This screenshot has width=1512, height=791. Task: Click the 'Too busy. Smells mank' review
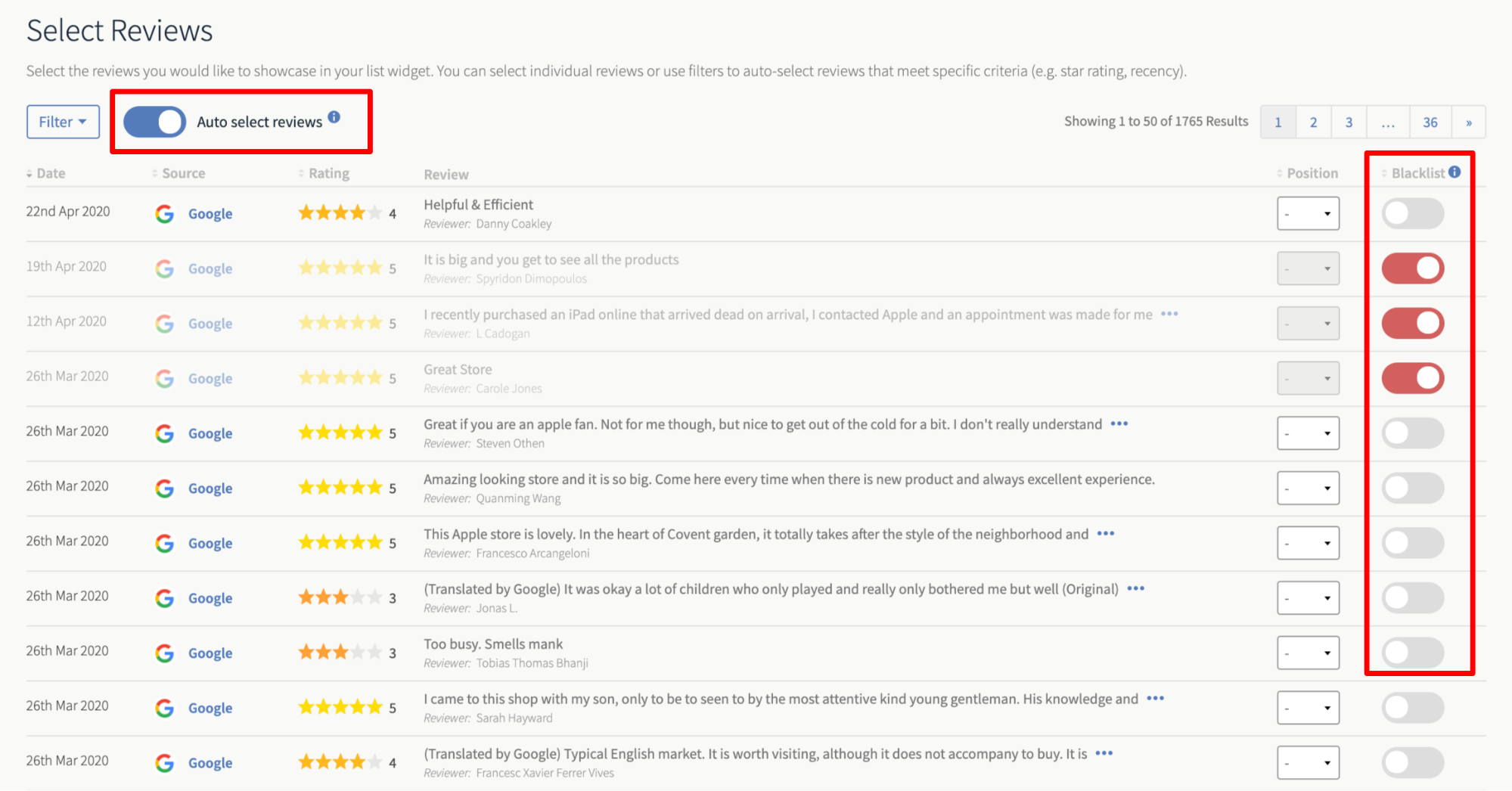pyautogui.click(x=493, y=644)
